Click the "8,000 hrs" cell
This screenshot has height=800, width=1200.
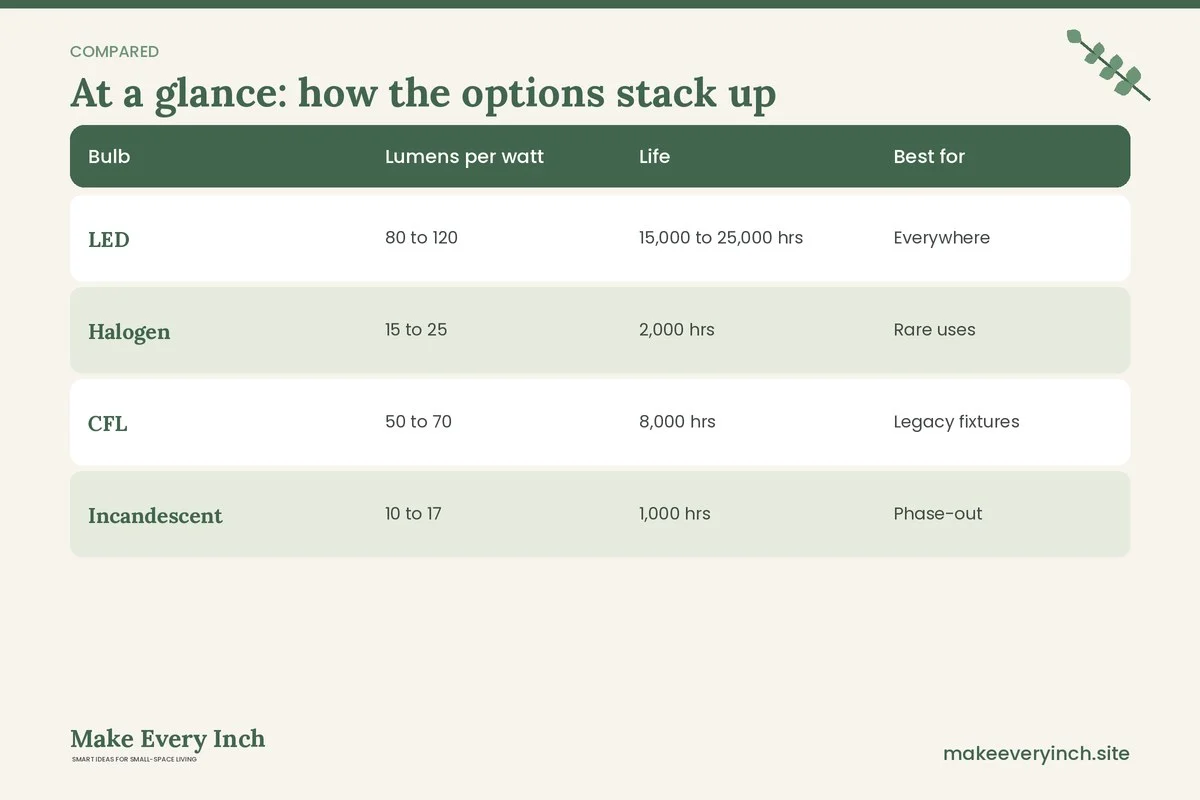point(677,422)
